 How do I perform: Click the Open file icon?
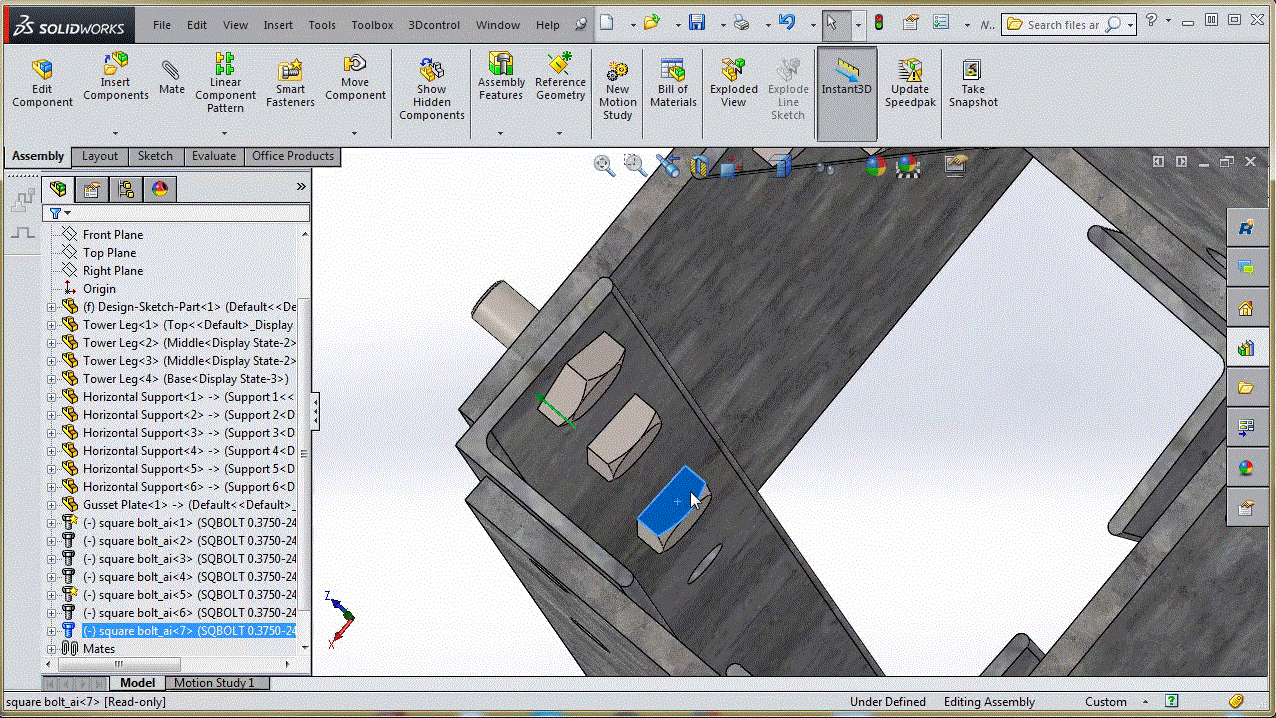[652, 23]
